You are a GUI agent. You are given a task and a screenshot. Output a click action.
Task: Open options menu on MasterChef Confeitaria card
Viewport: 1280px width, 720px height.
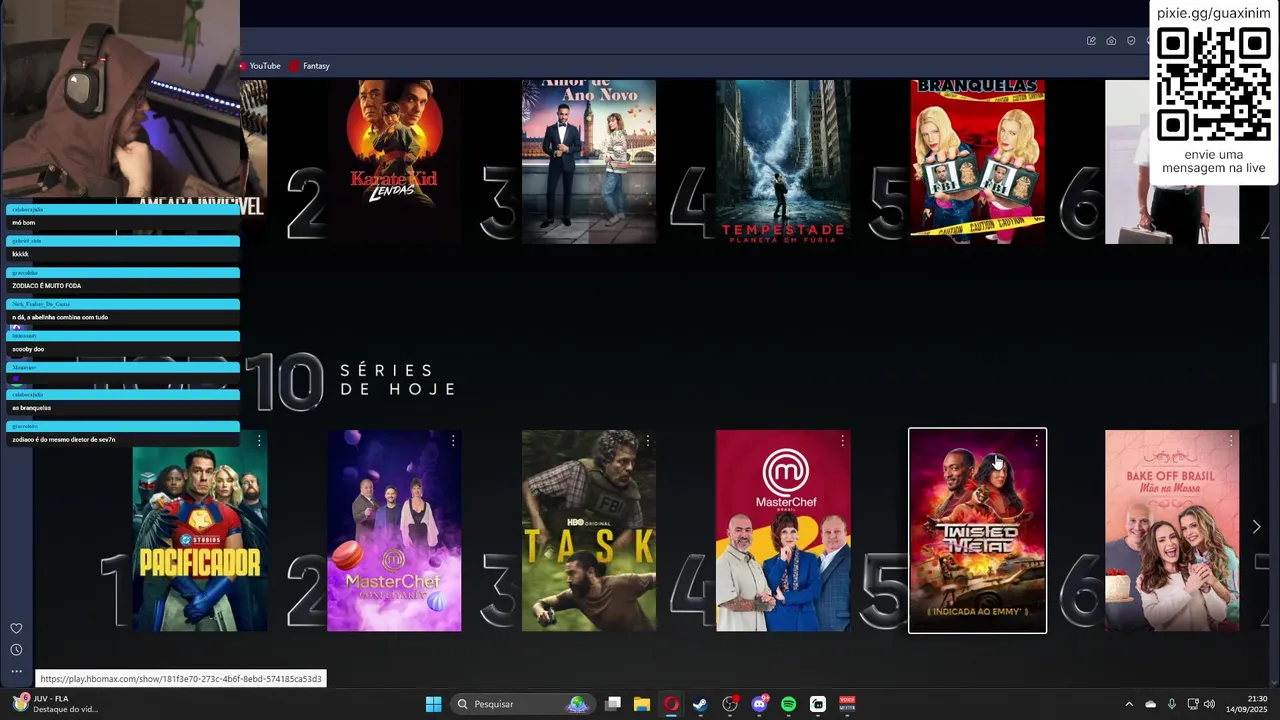[x=453, y=441]
